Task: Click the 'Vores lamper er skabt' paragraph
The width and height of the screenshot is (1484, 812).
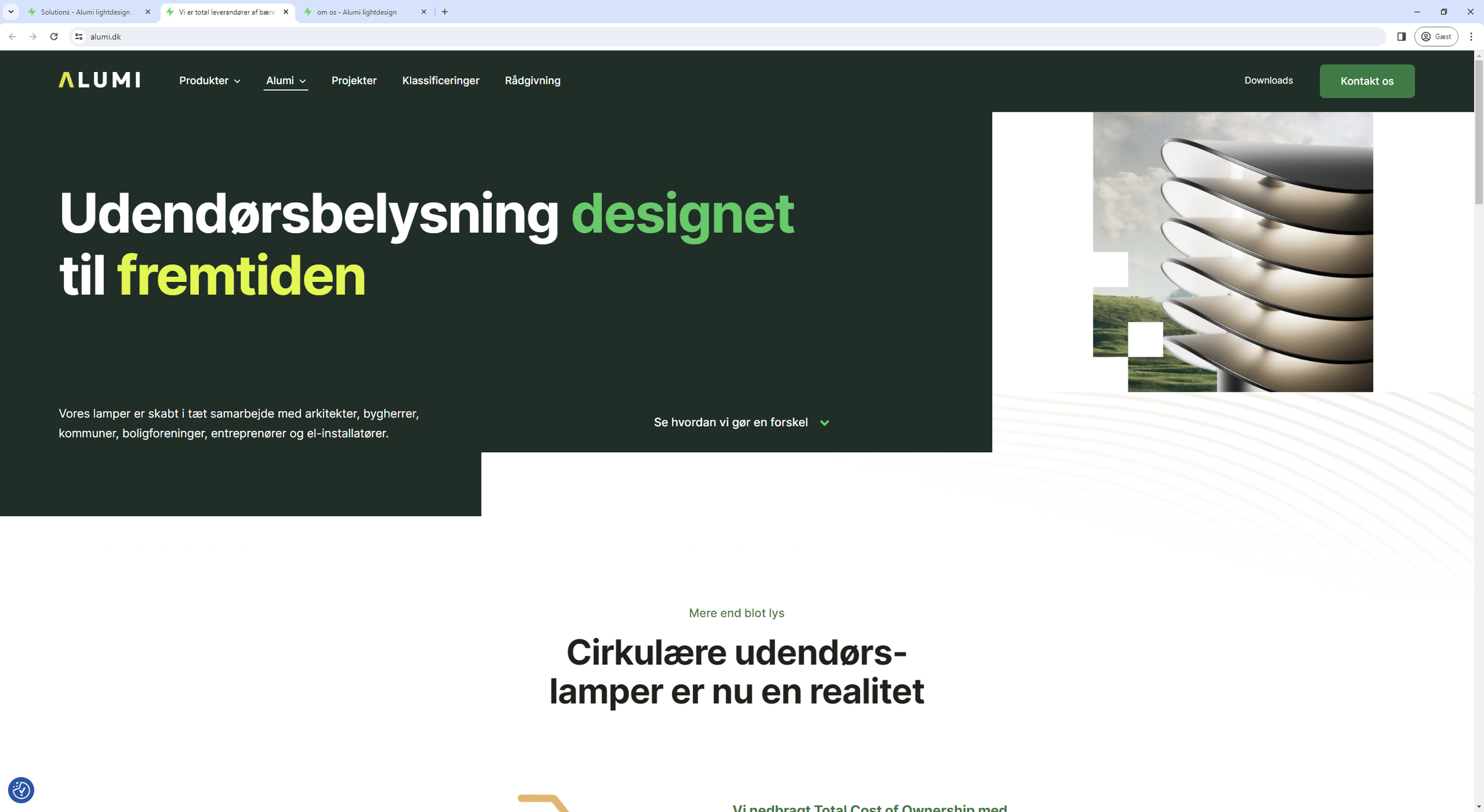Action: tap(239, 423)
